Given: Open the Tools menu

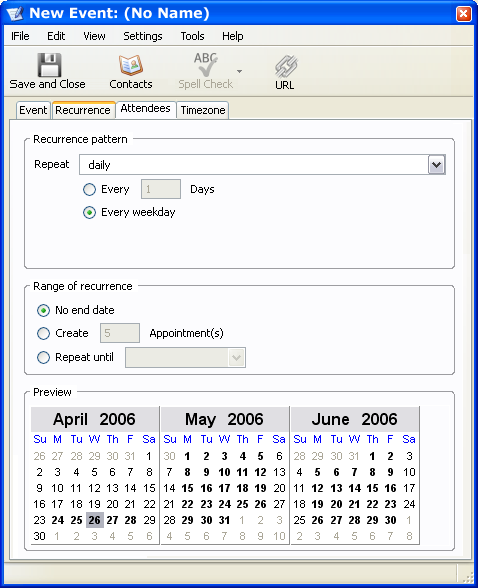Looking at the screenshot, I should [192, 36].
